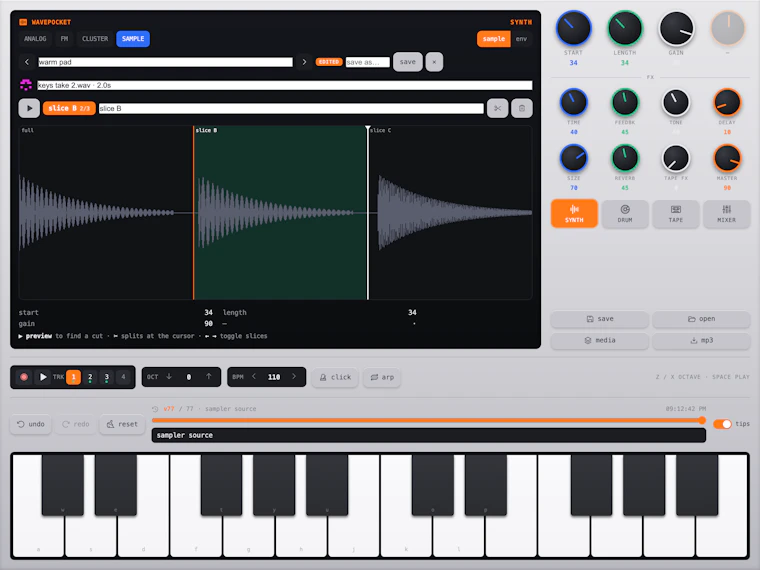This screenshot has width=760, height=570.
Task: Click the reset button
Action: tap(122, 424)
